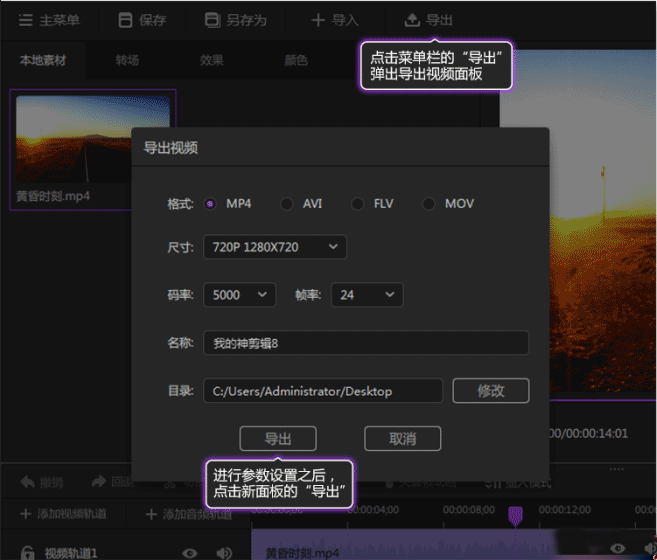Open the 尺寸 720P 1280X720 dropdown
This screenshot has width=657, height=560.
coord(274,246)
